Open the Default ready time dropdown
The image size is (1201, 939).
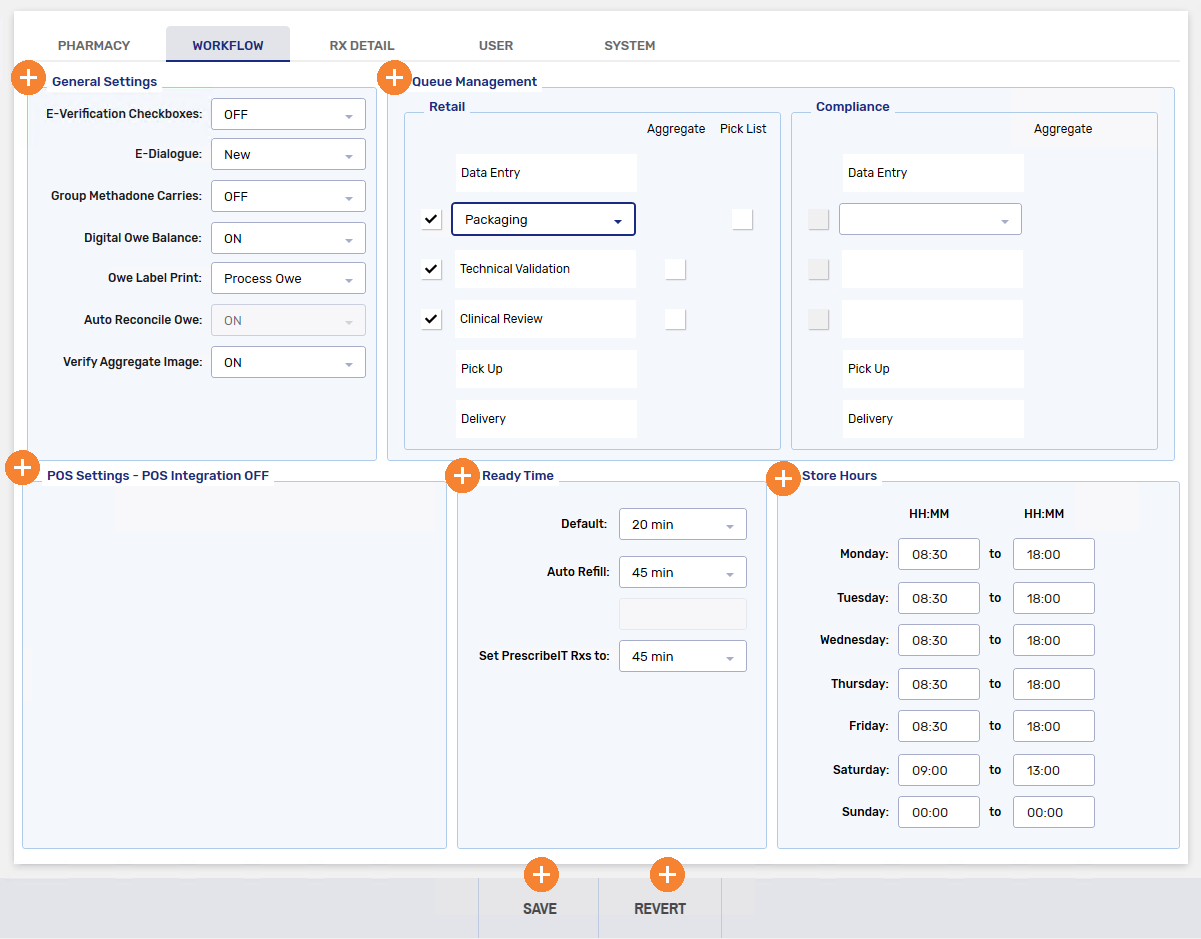[x=683, y=523]
